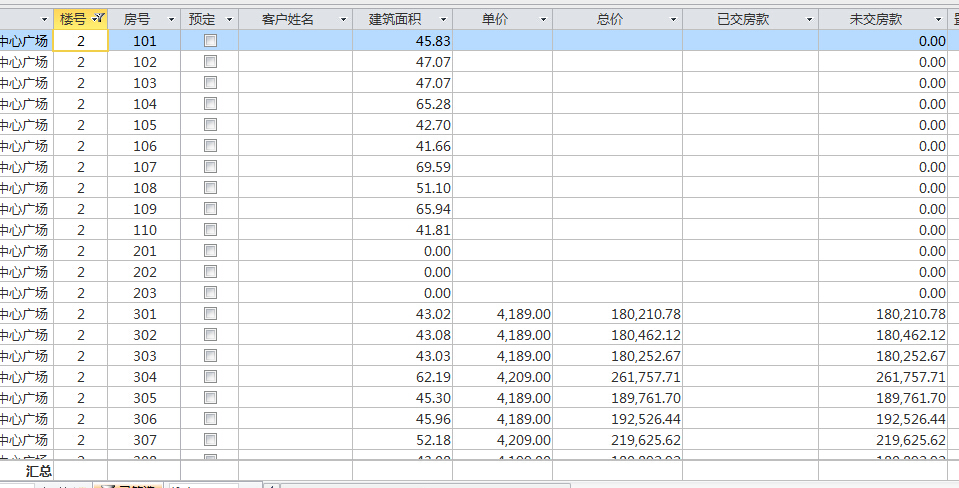Viewport: 959px width, 488px height.
Task: Select the 总价 cell showing 261,757.71
Action: tap(617, 377)
